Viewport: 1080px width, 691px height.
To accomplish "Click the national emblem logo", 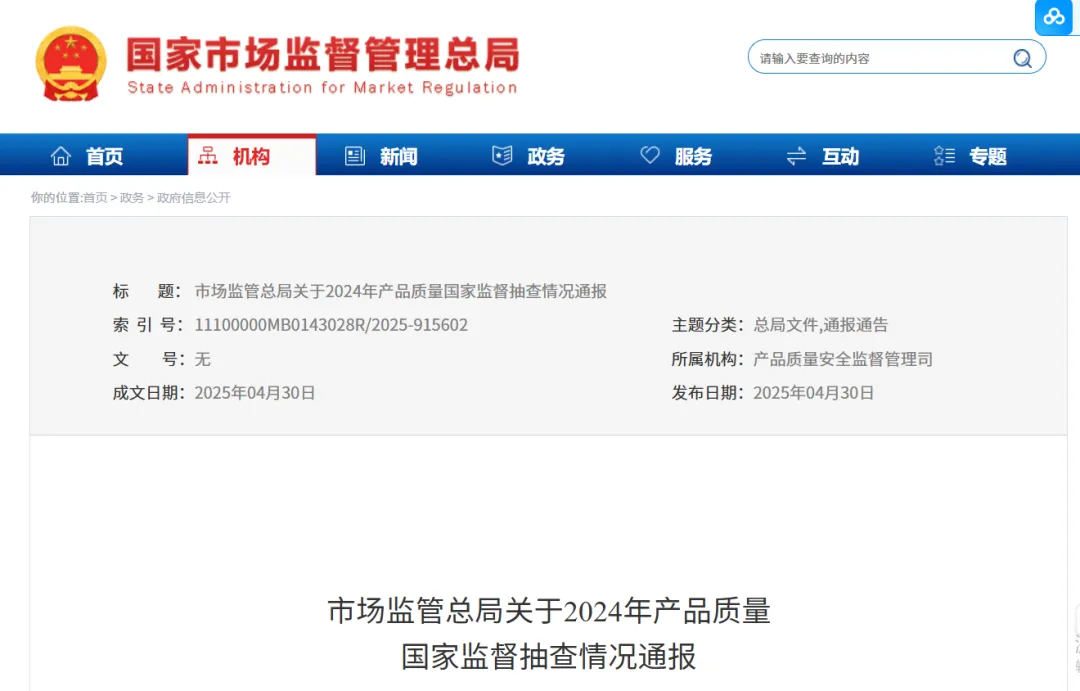I will 70,64.
